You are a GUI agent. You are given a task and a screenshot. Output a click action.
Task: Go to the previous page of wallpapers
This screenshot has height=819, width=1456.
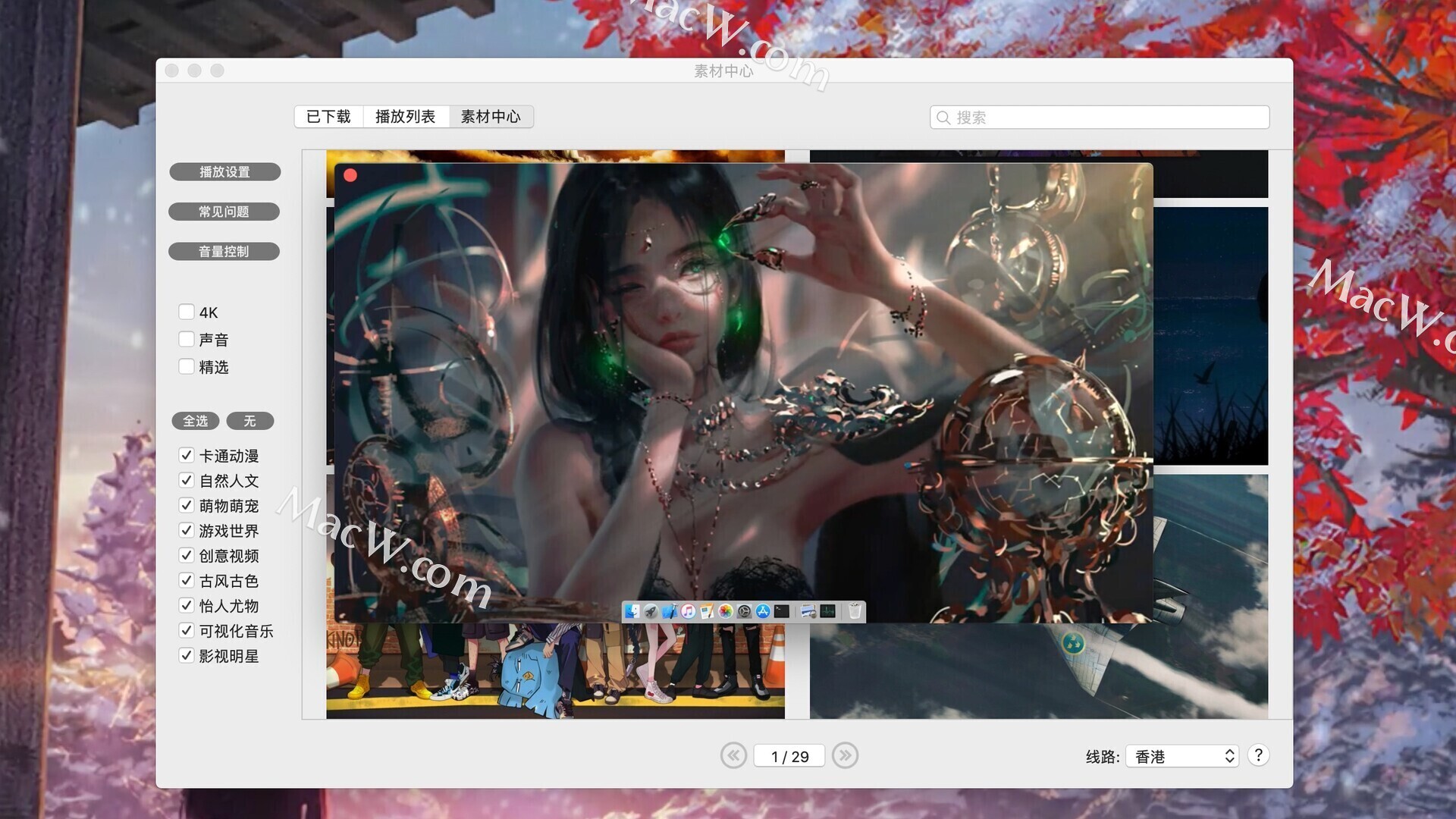pos(733,755)
